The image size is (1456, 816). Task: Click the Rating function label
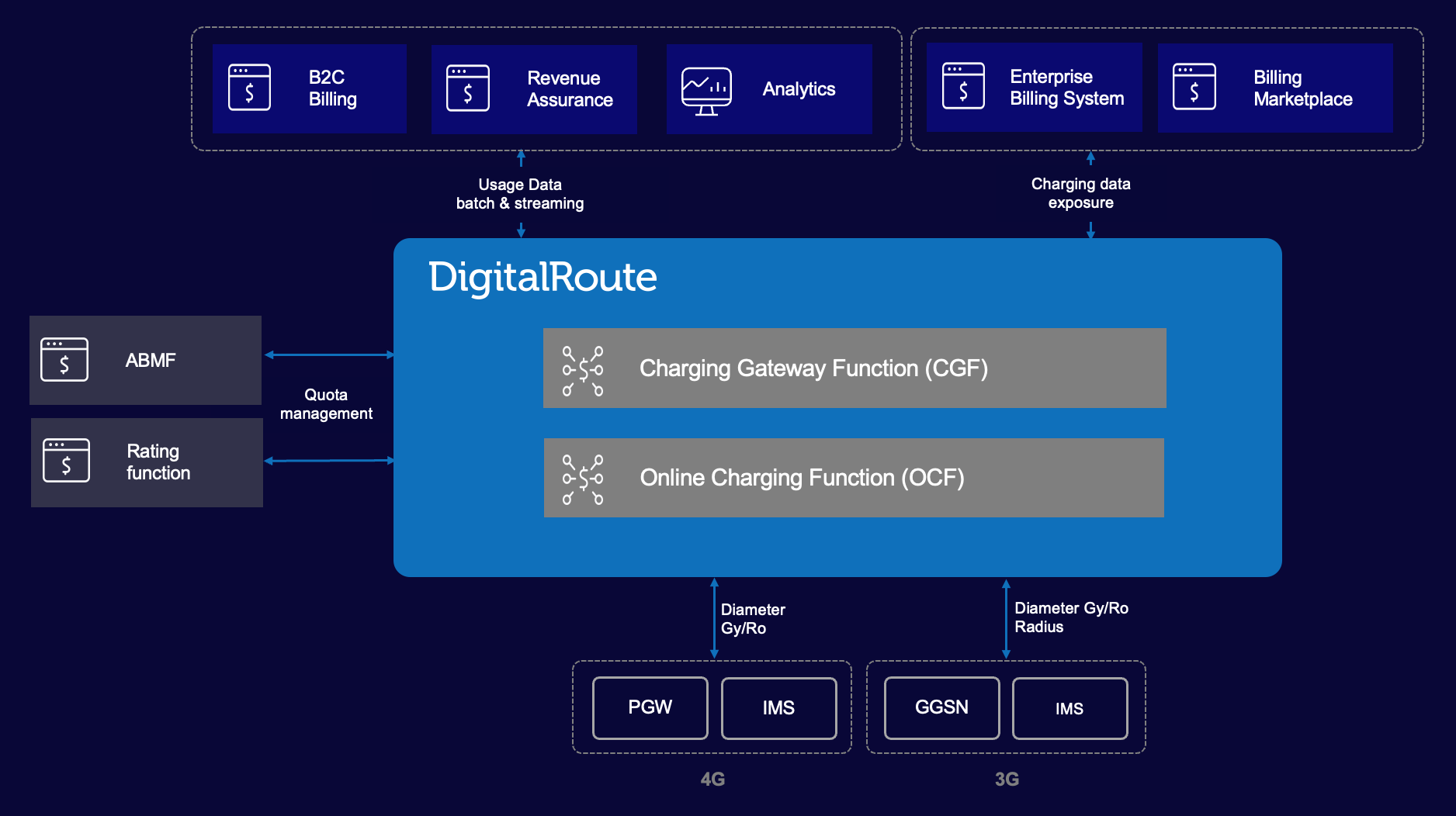click(158, 462)
